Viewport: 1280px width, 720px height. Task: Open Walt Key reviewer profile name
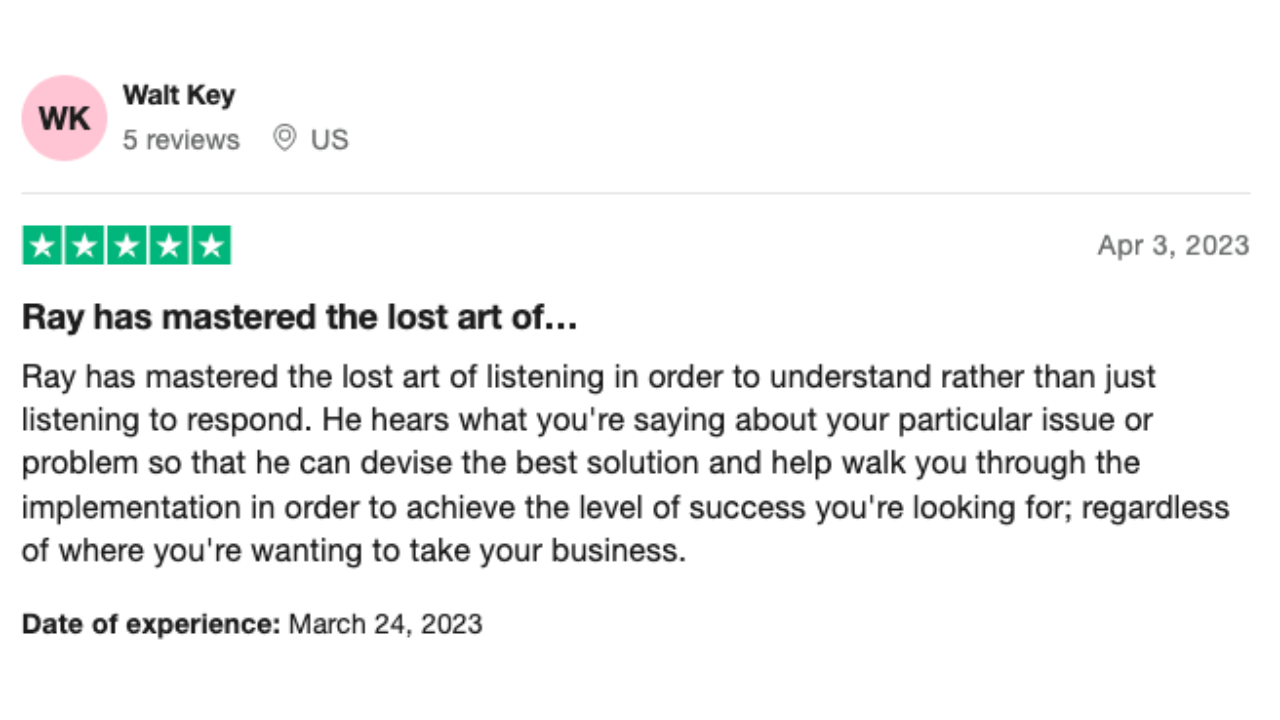(179, 96)
